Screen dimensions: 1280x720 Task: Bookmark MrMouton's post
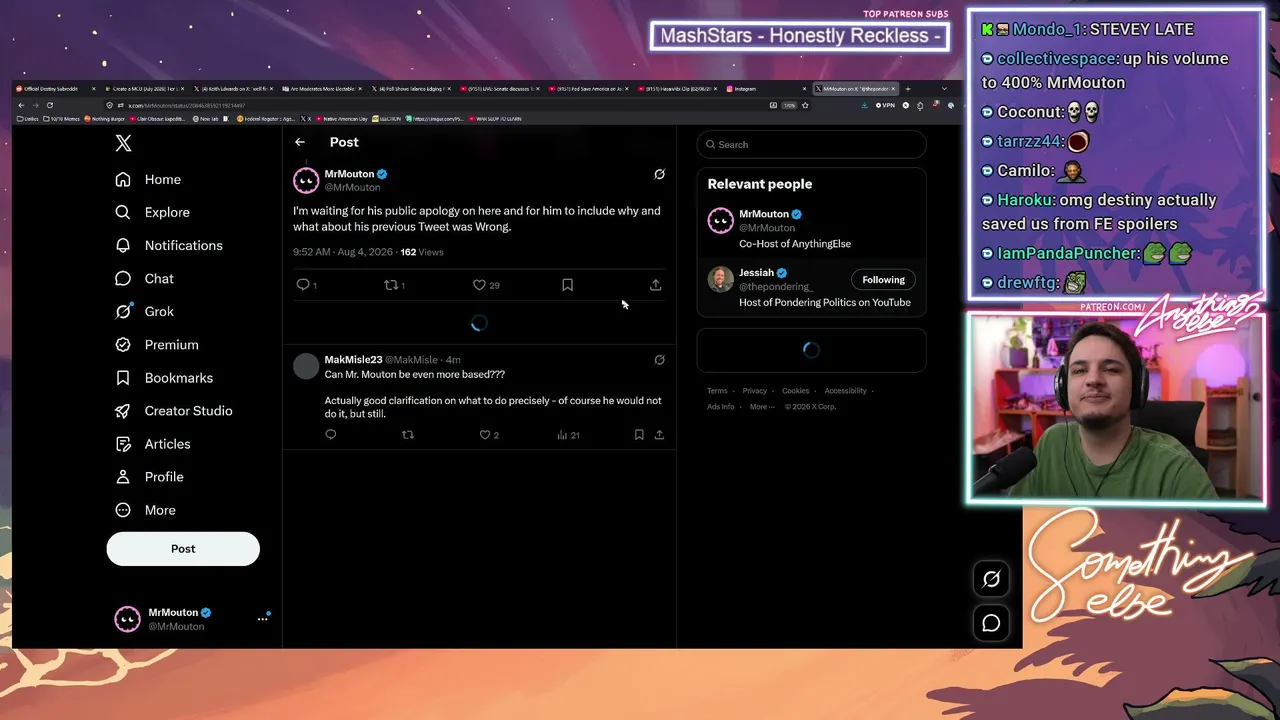pyautogui.click(x=567, y=285)
